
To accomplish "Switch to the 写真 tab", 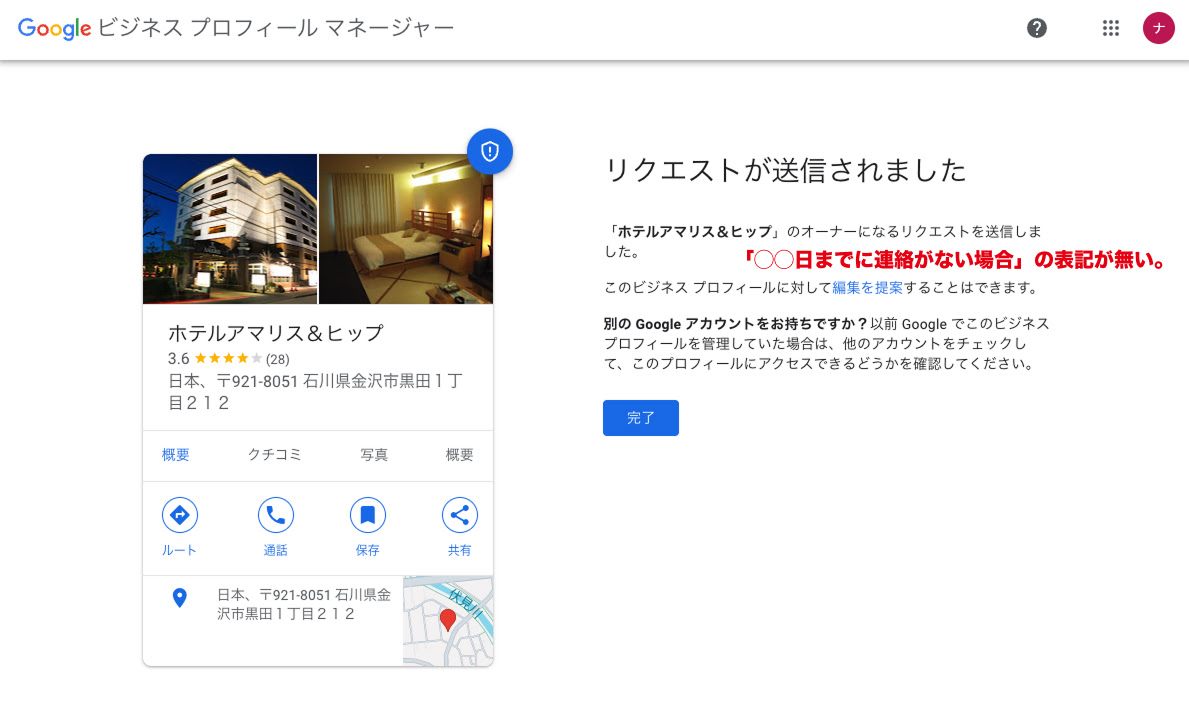I will 374,454.
